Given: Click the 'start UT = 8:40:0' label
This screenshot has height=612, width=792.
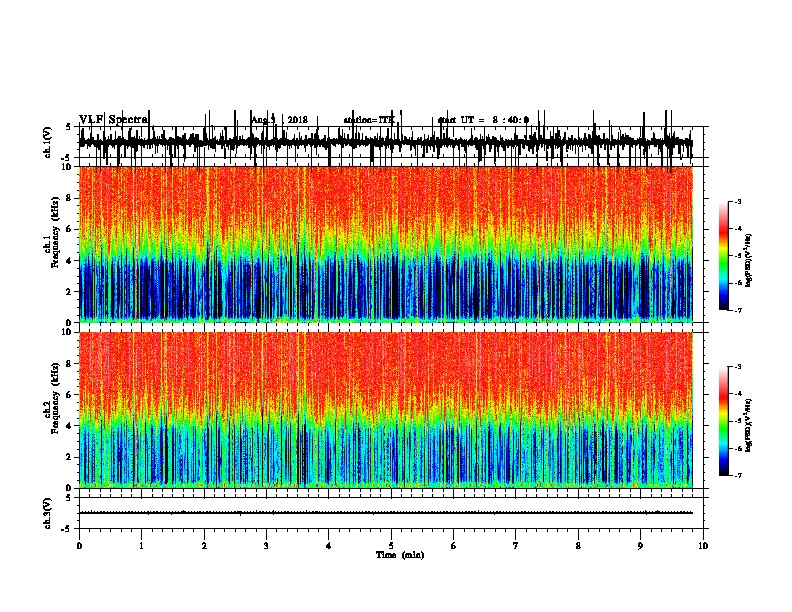Looking at the screenshot, I should 483,120.
